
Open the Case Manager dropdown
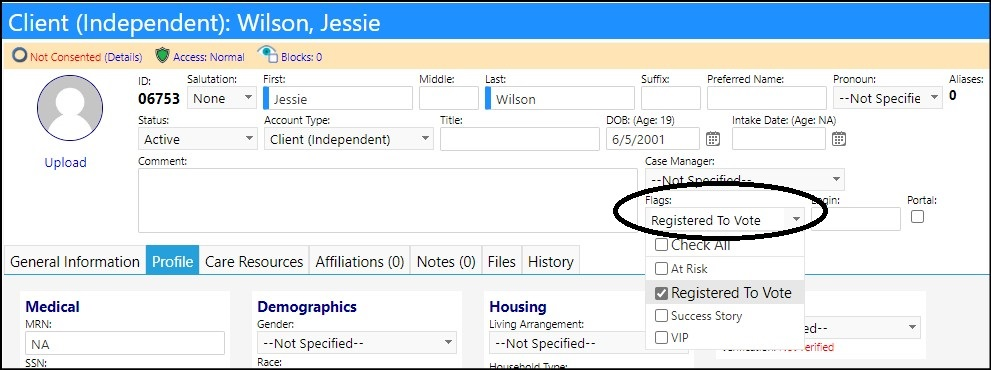pyautogui.click(x=745, y=180)
